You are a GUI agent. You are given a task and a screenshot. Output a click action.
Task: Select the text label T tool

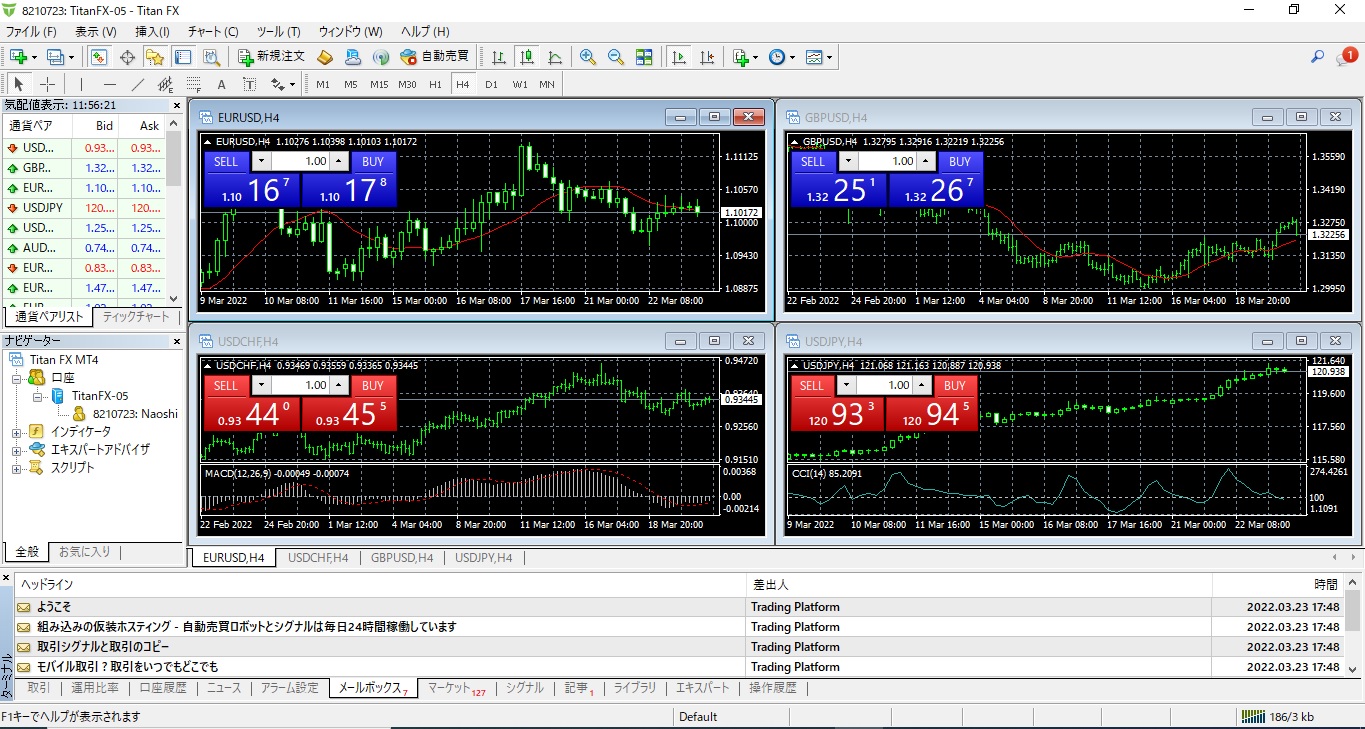[250, 84]
